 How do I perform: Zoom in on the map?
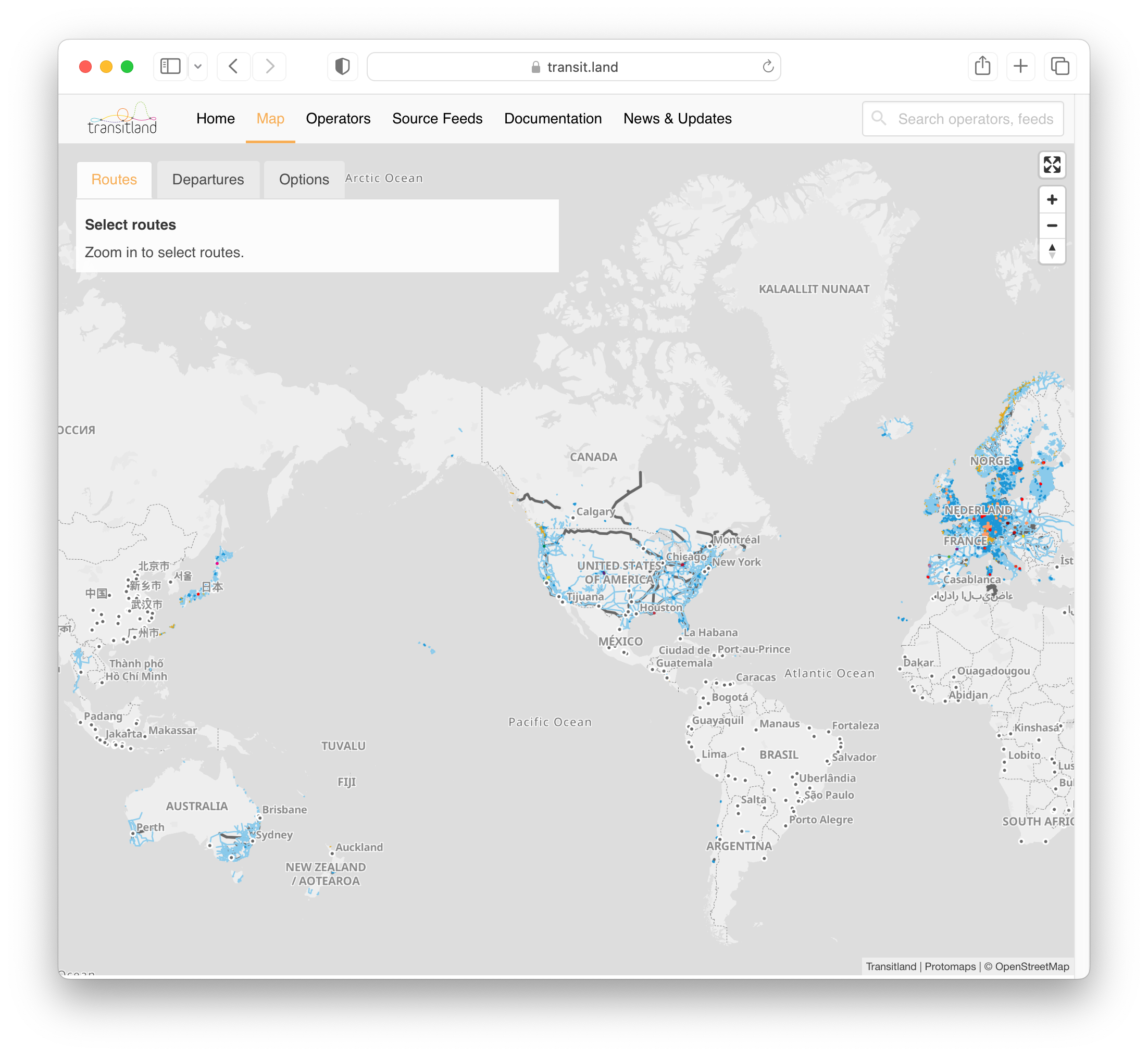(x=1052, y=199)
